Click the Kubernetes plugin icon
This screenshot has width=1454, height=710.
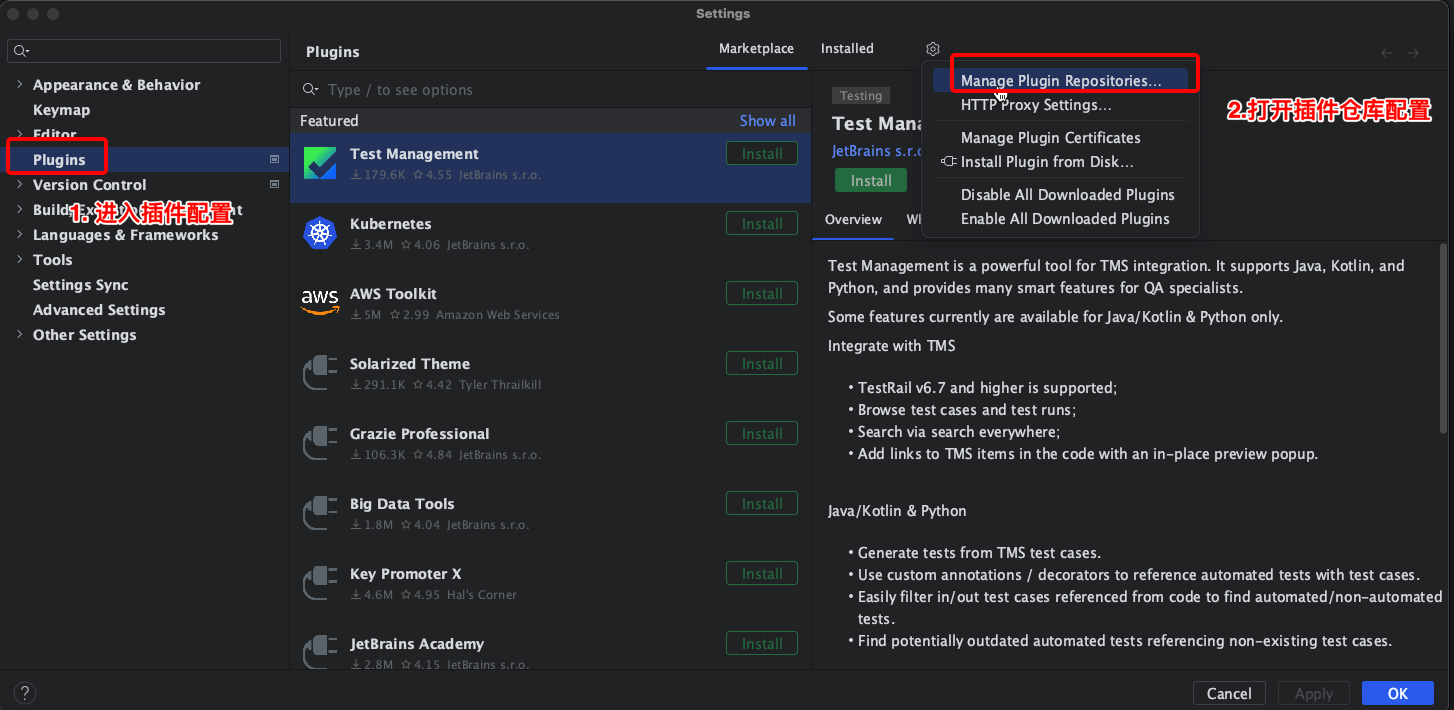coord(320,234)
